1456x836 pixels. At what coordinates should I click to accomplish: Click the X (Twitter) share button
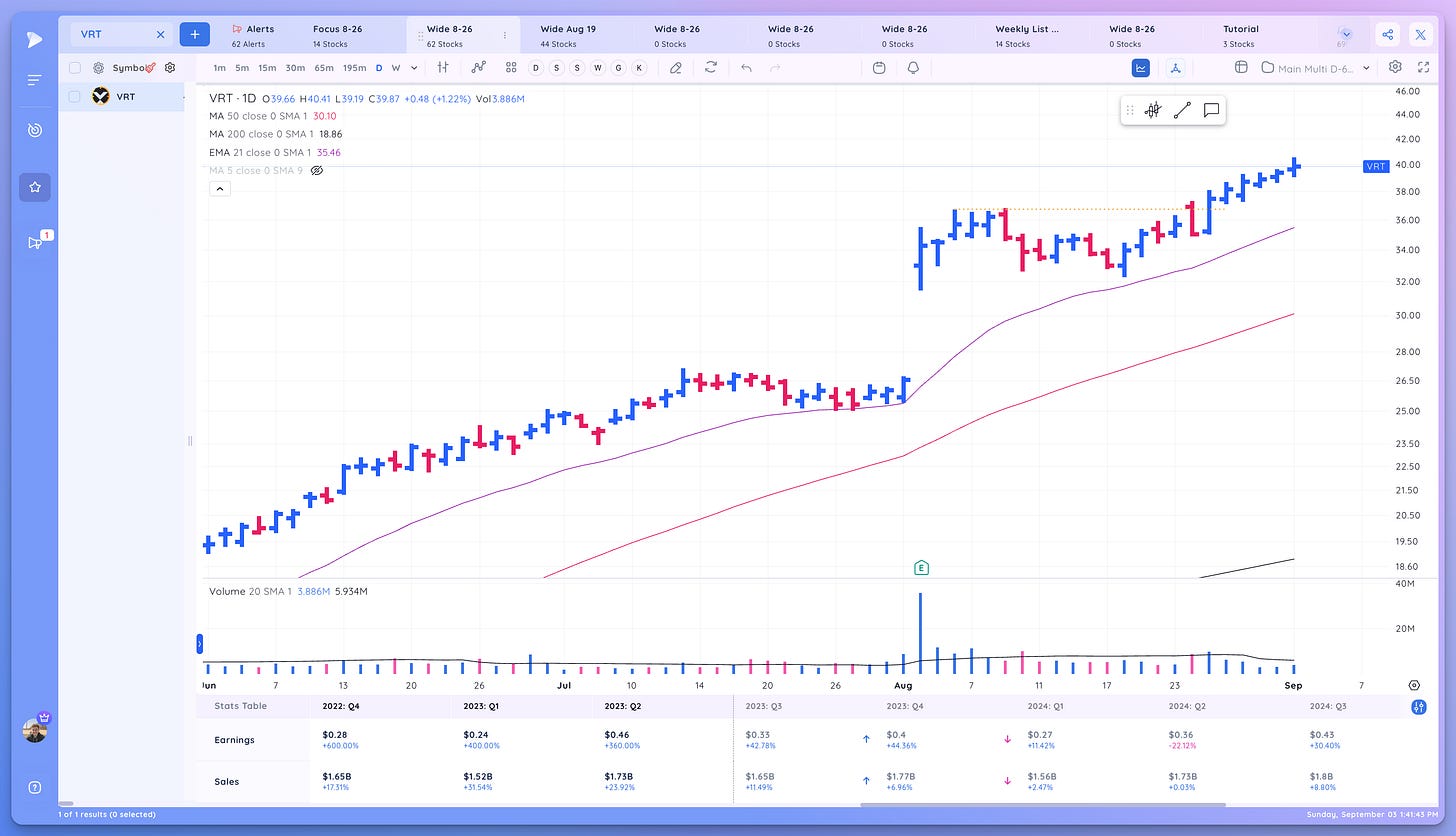[x=1421, y=35]
